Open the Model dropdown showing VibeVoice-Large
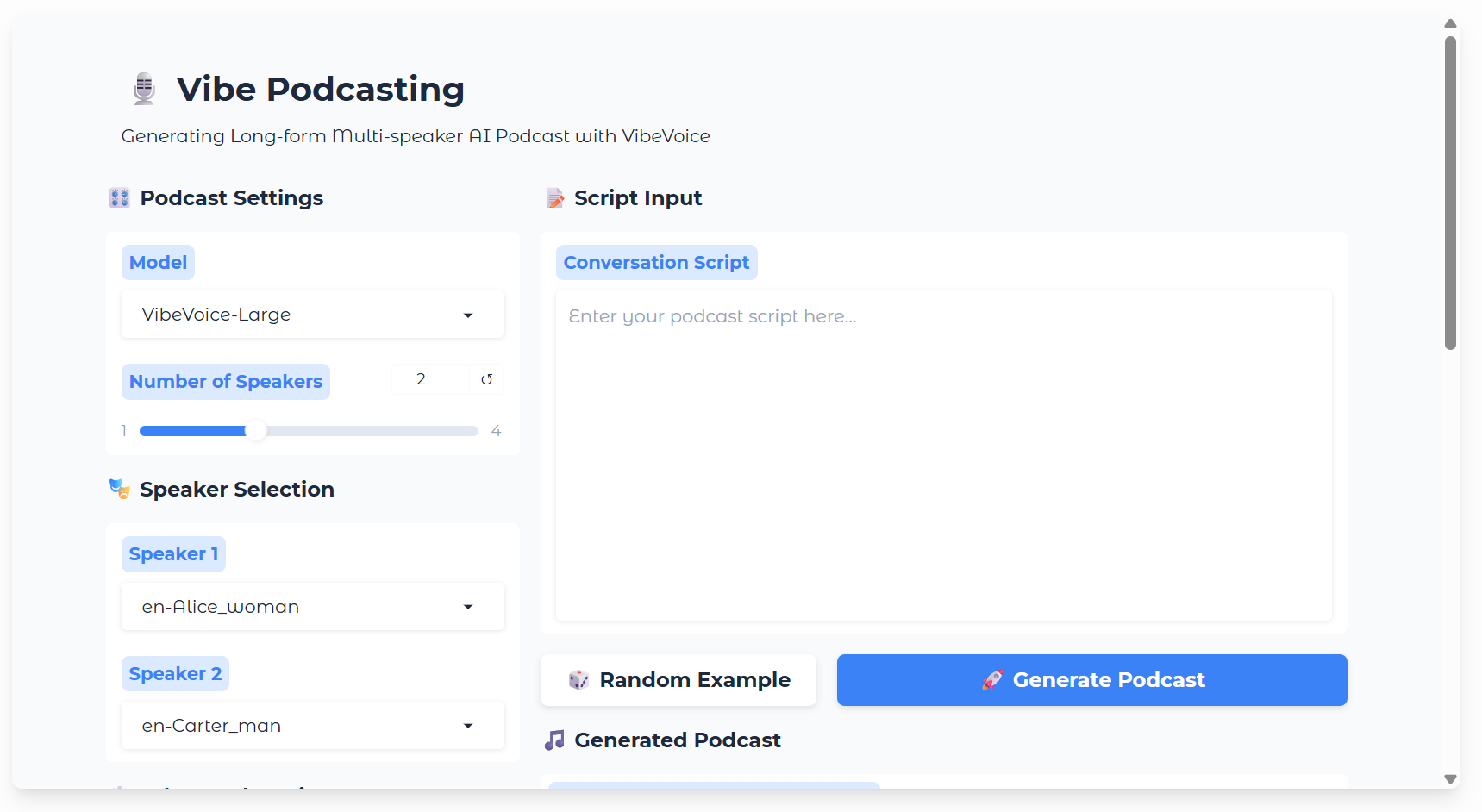 312,315
